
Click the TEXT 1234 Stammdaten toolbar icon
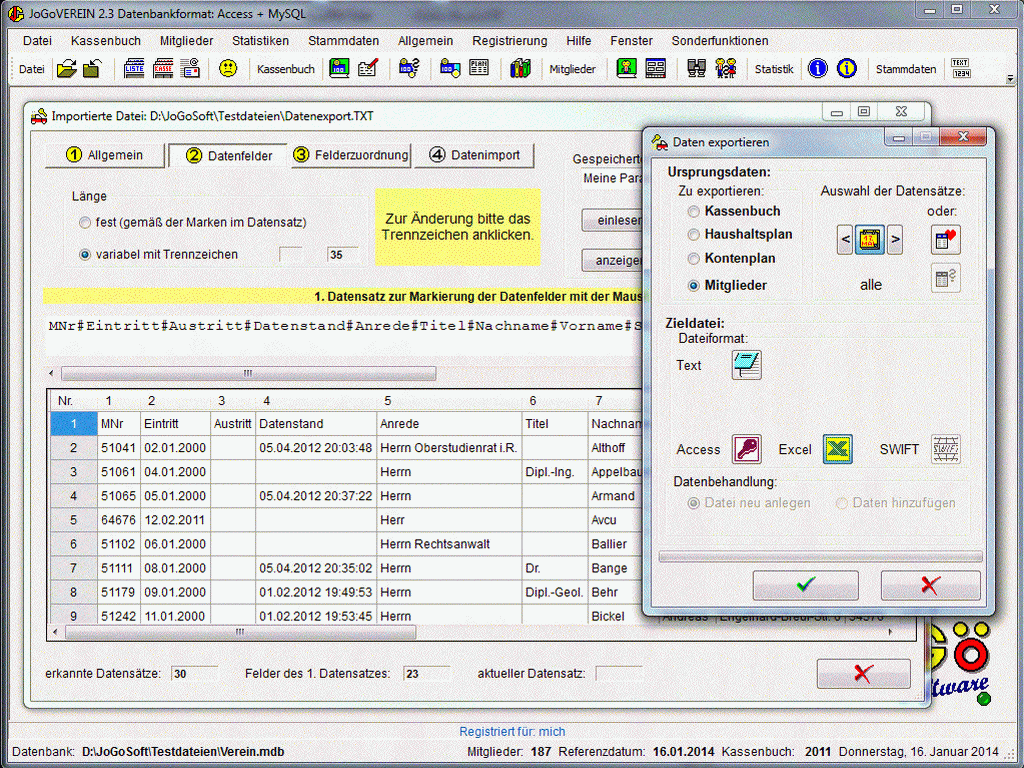tap(961, 69)
